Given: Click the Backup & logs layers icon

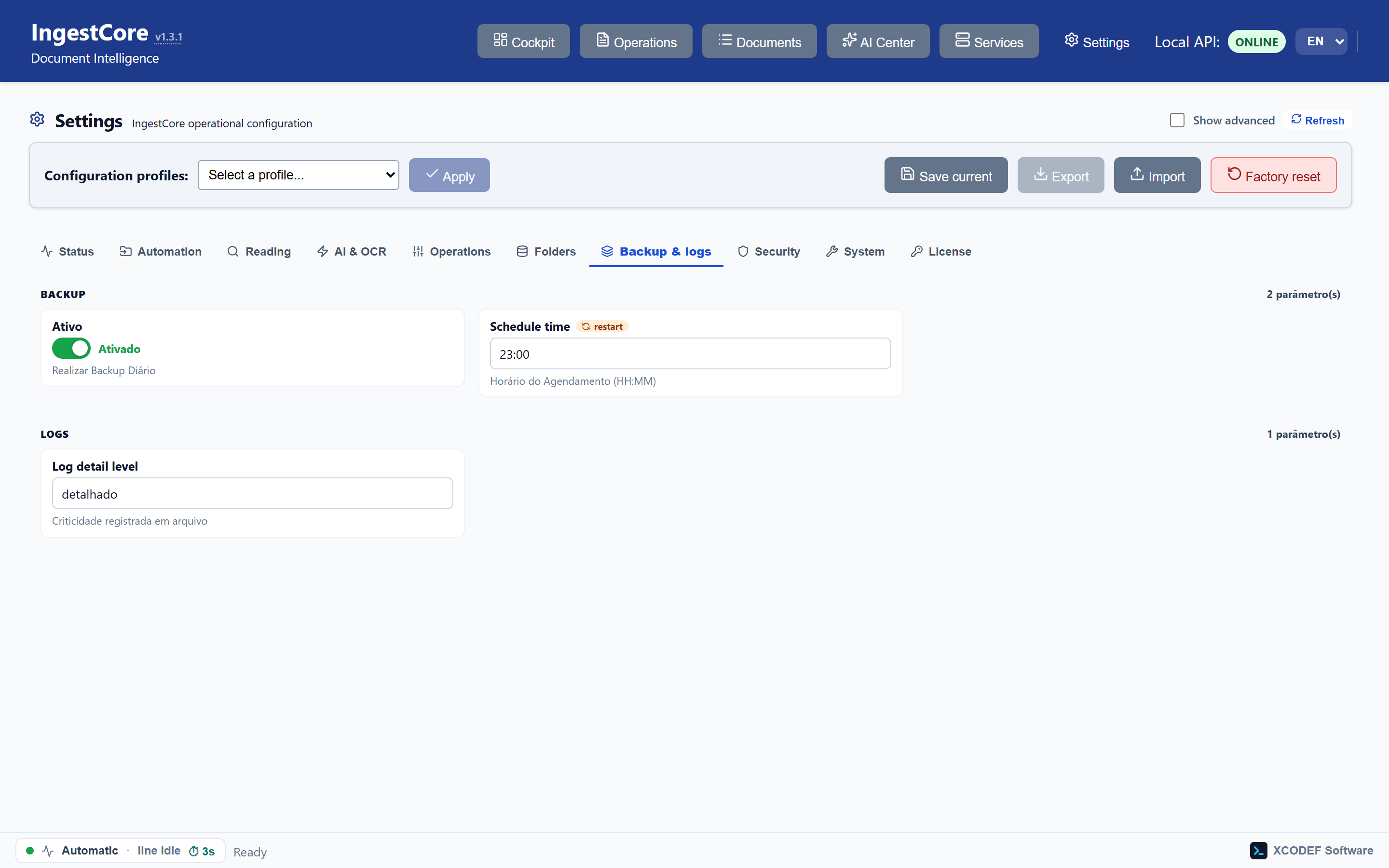Looking at the screenshot, I should tap(607, 251).
